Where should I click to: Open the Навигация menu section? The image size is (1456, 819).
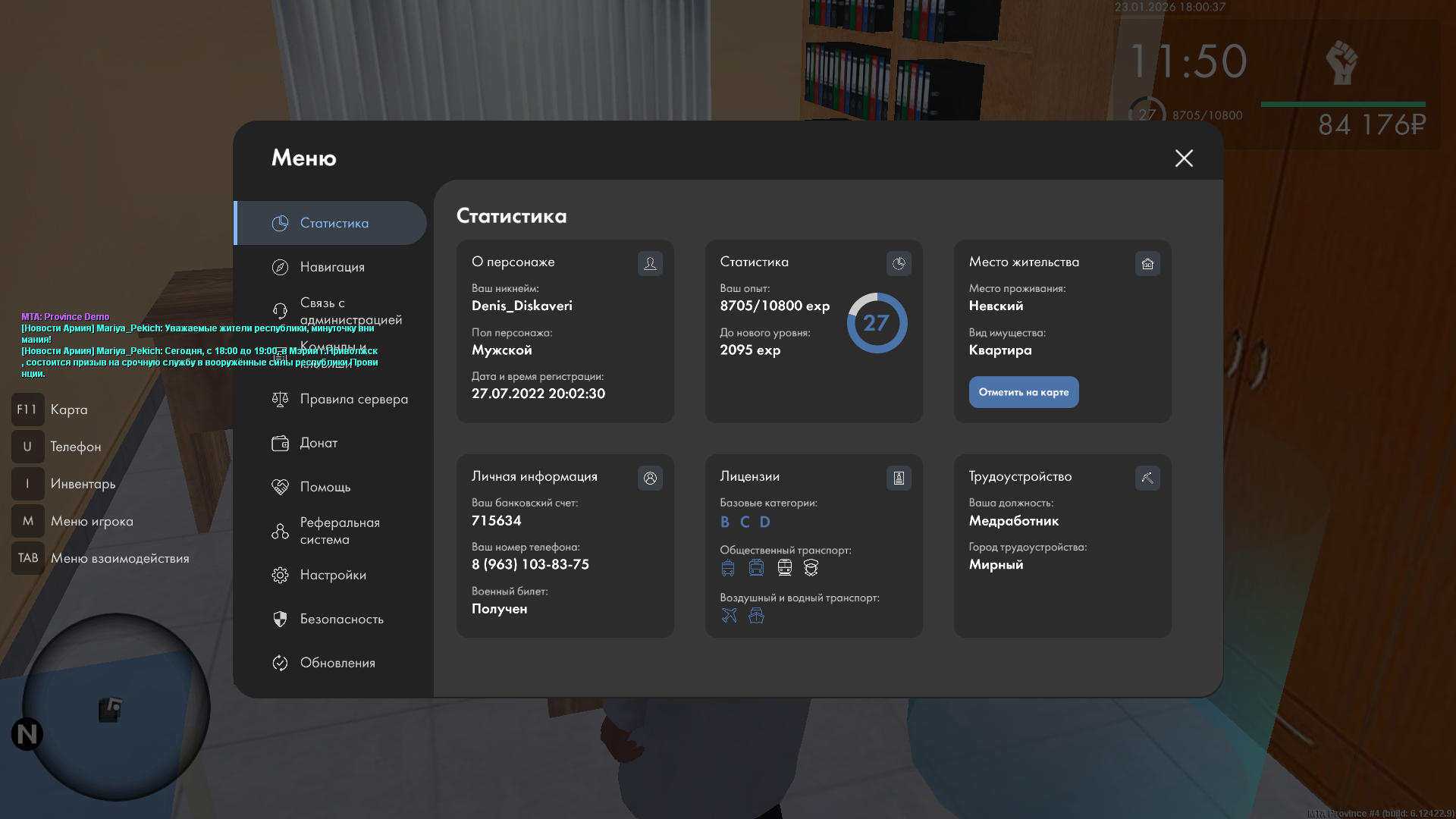pyautogui.click(x=331, y=267)
